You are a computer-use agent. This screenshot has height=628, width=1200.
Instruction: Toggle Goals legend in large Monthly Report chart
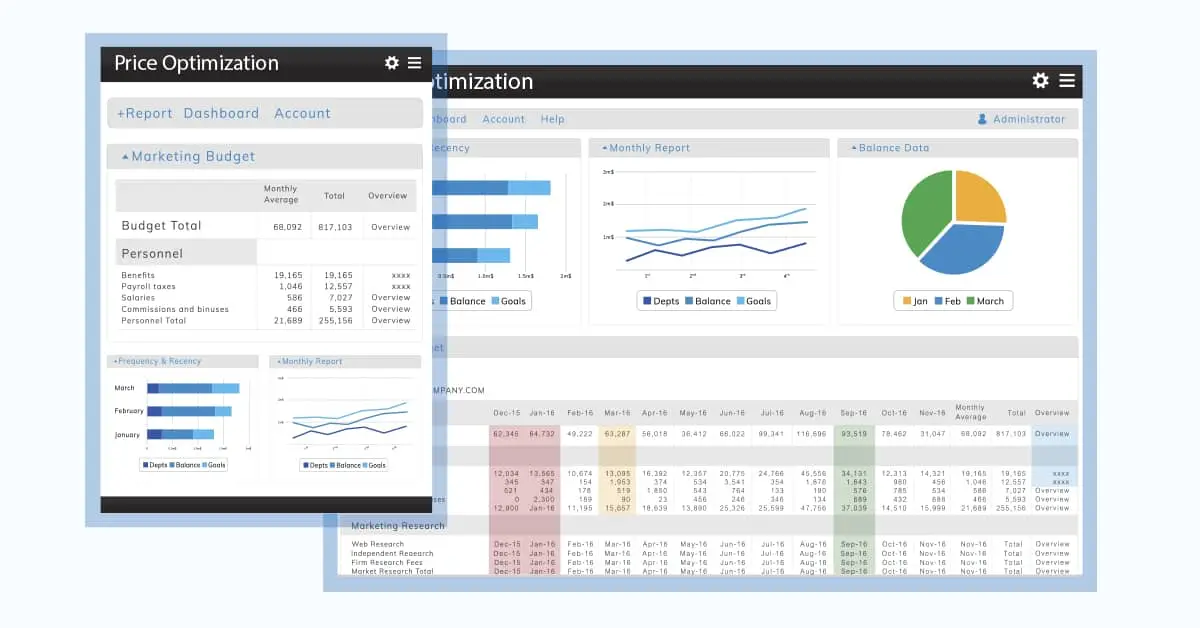point(753,301)
